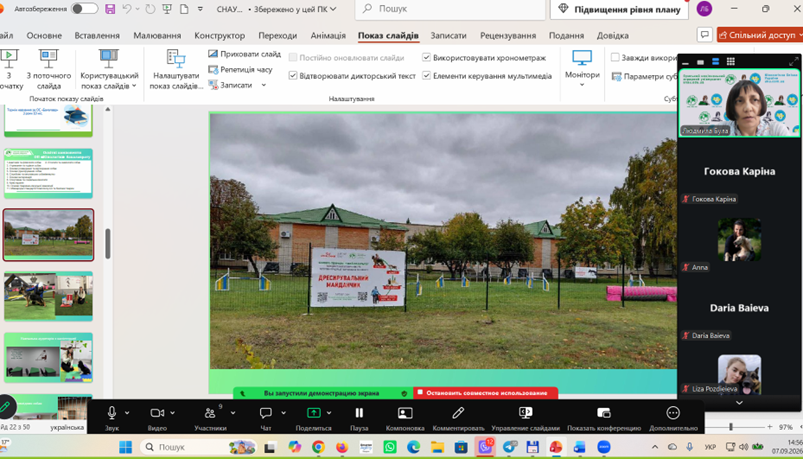Toggle the Автозбереження switch
Viewport: 803px width, 459px height.
tap(84, 9)
